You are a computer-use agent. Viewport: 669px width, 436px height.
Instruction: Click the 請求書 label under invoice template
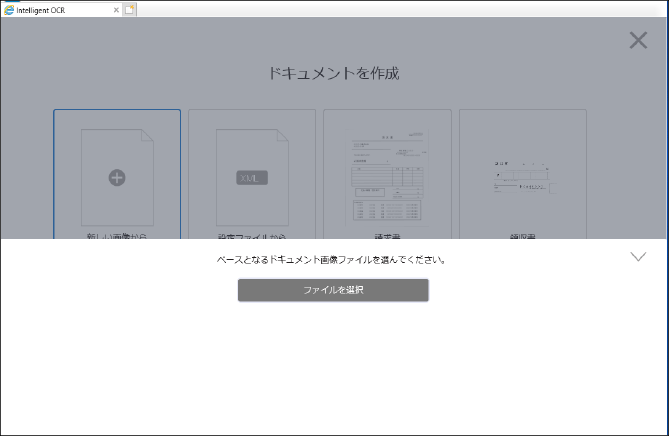click(387, 236)
